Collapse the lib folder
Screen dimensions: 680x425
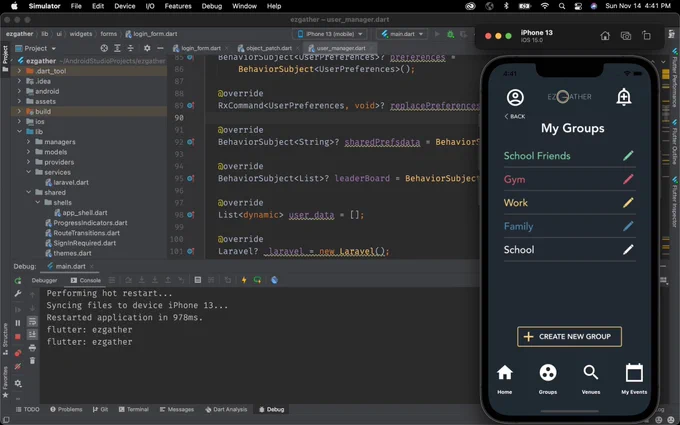(19, 131)
